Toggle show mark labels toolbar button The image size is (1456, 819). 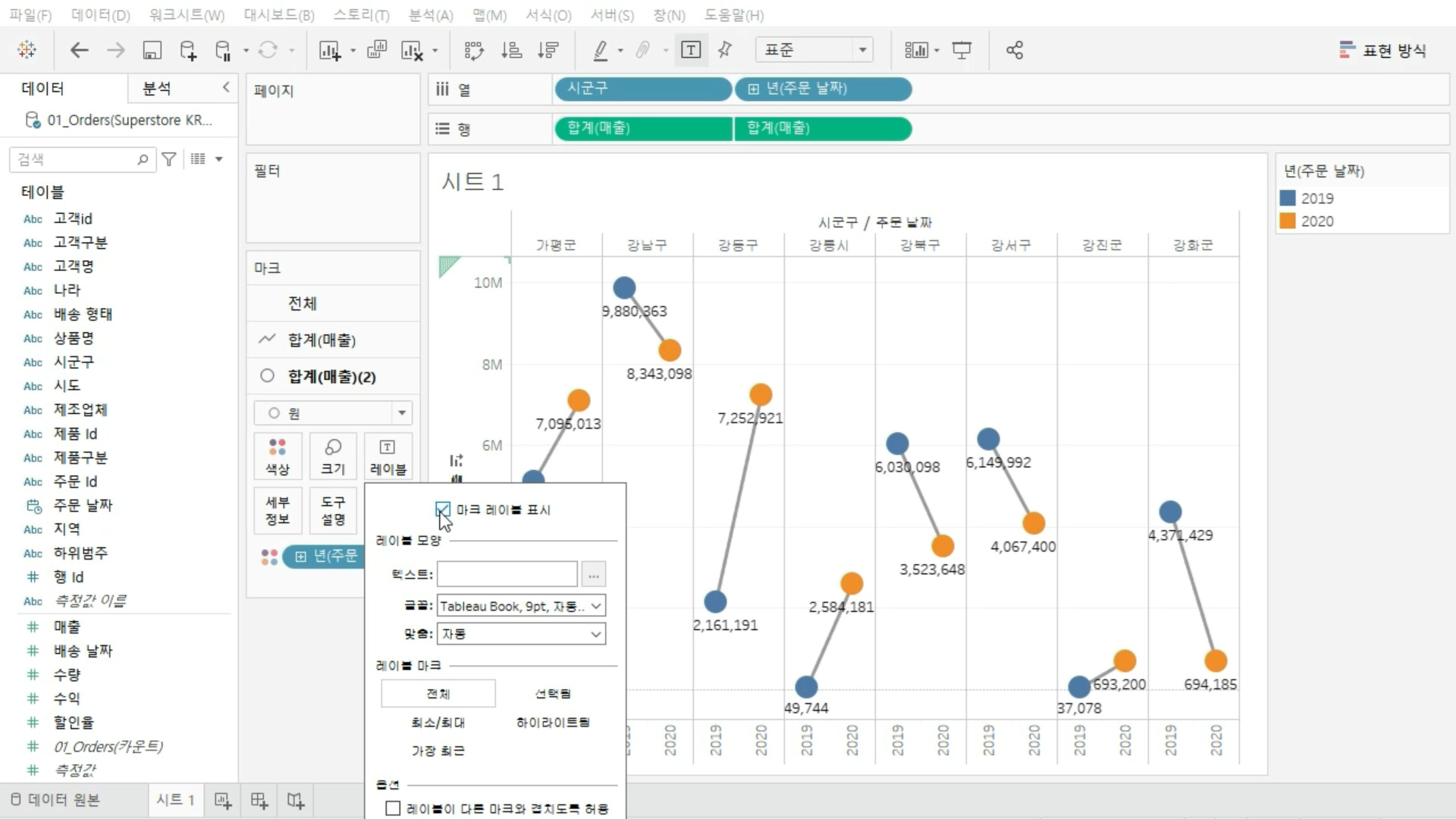pos(690,50)
